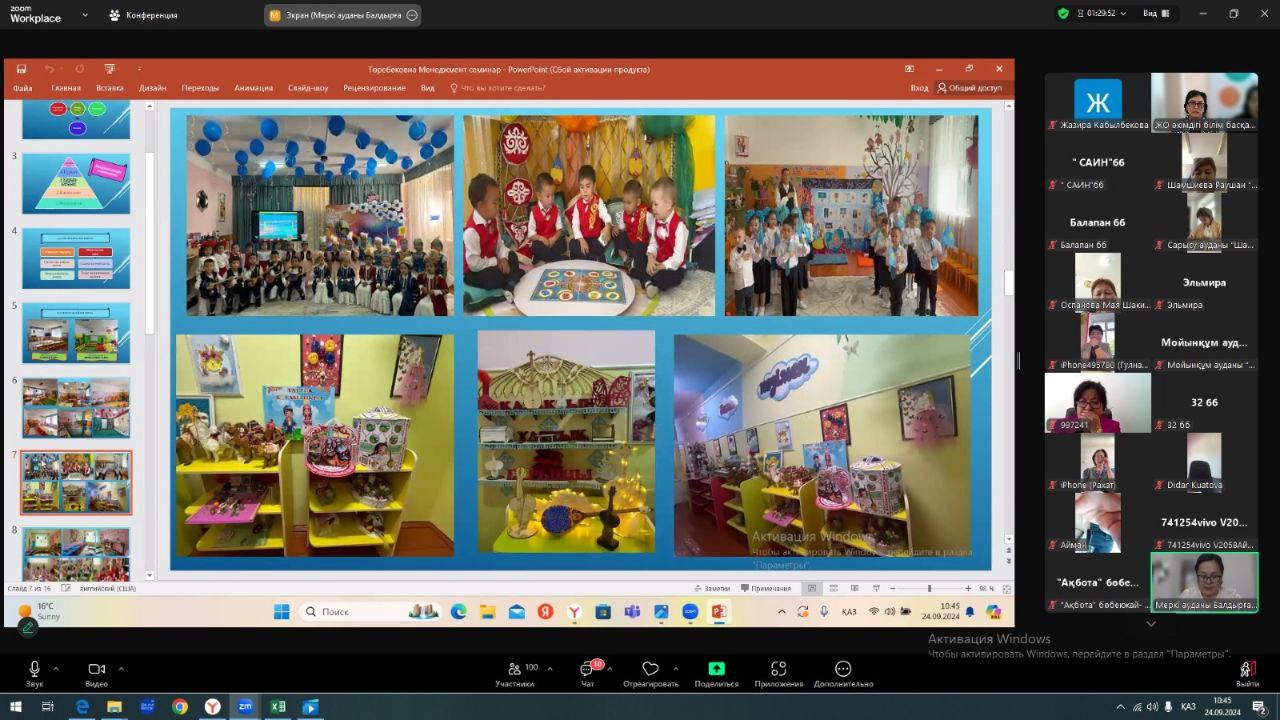
Task: Open the Вставка ribbon tab
Action: point(110,88)
